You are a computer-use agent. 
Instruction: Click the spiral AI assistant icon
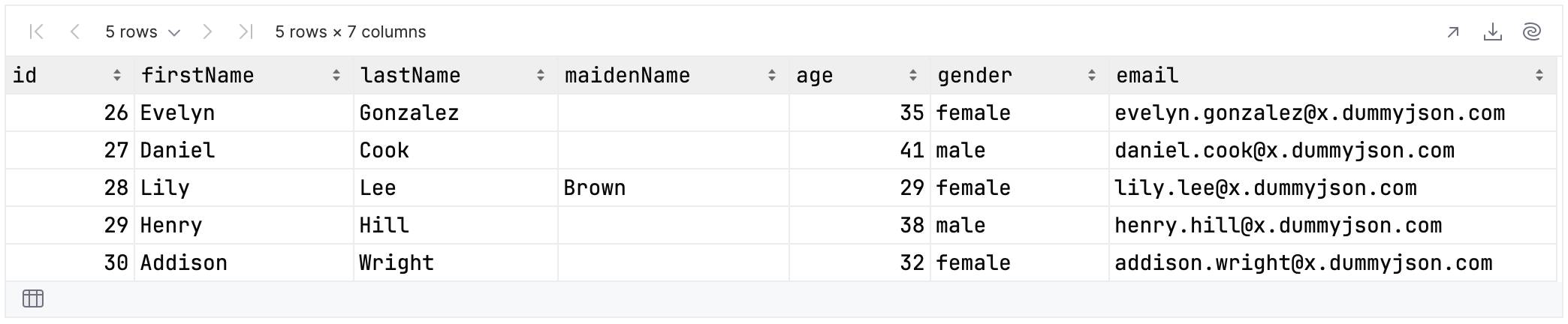click(x=1532, y=31)
